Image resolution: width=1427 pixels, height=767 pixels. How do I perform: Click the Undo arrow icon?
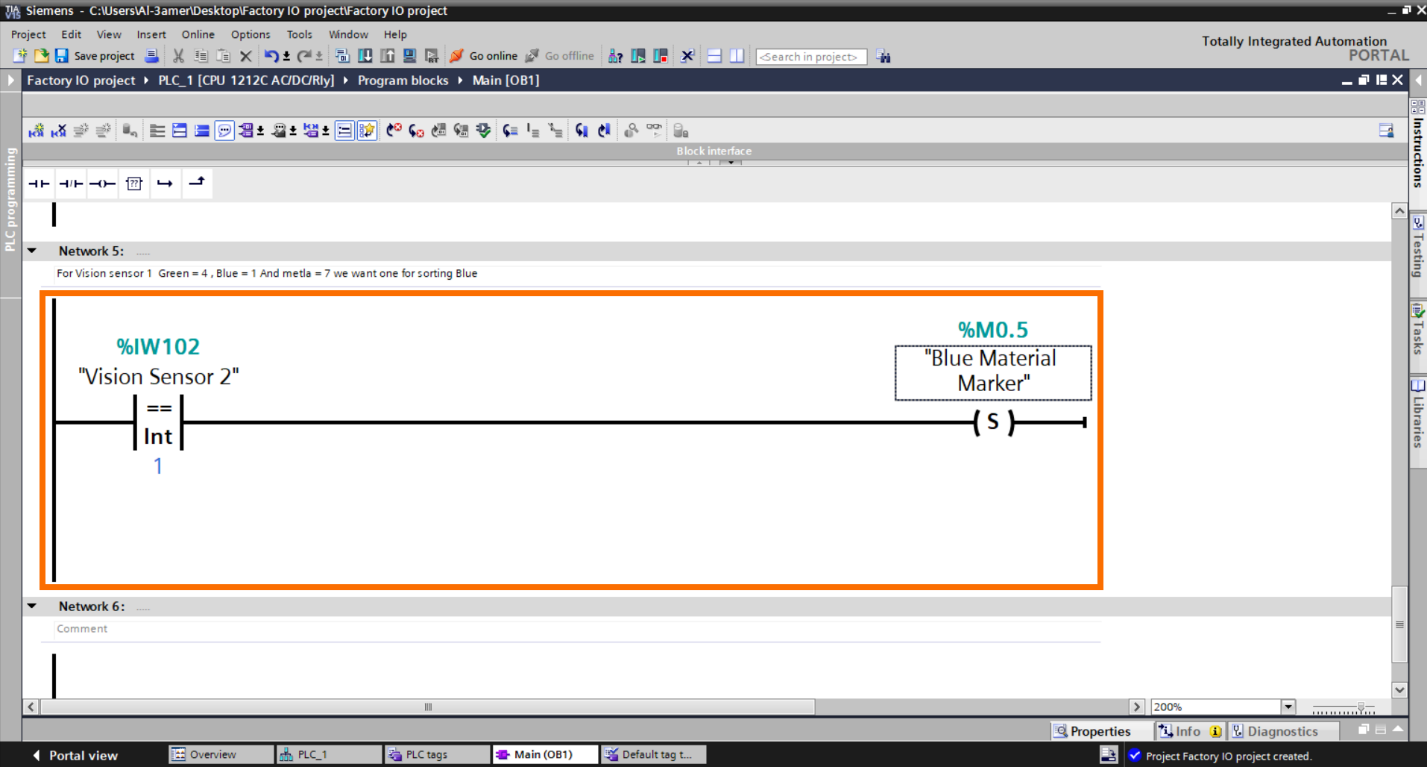[271, 56]
